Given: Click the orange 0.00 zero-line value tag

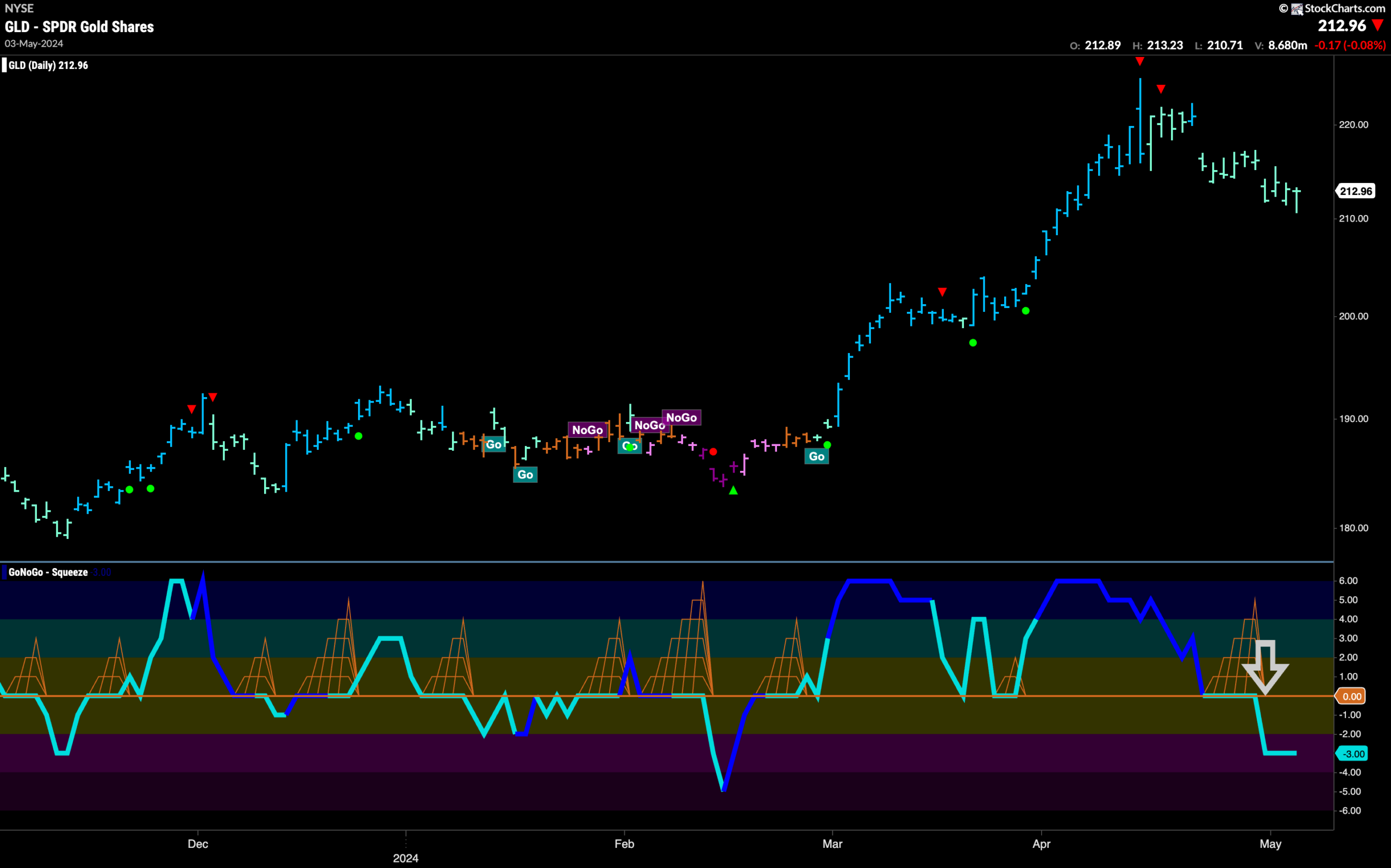Looking at the screenshot, I should tap(1350, 696).
